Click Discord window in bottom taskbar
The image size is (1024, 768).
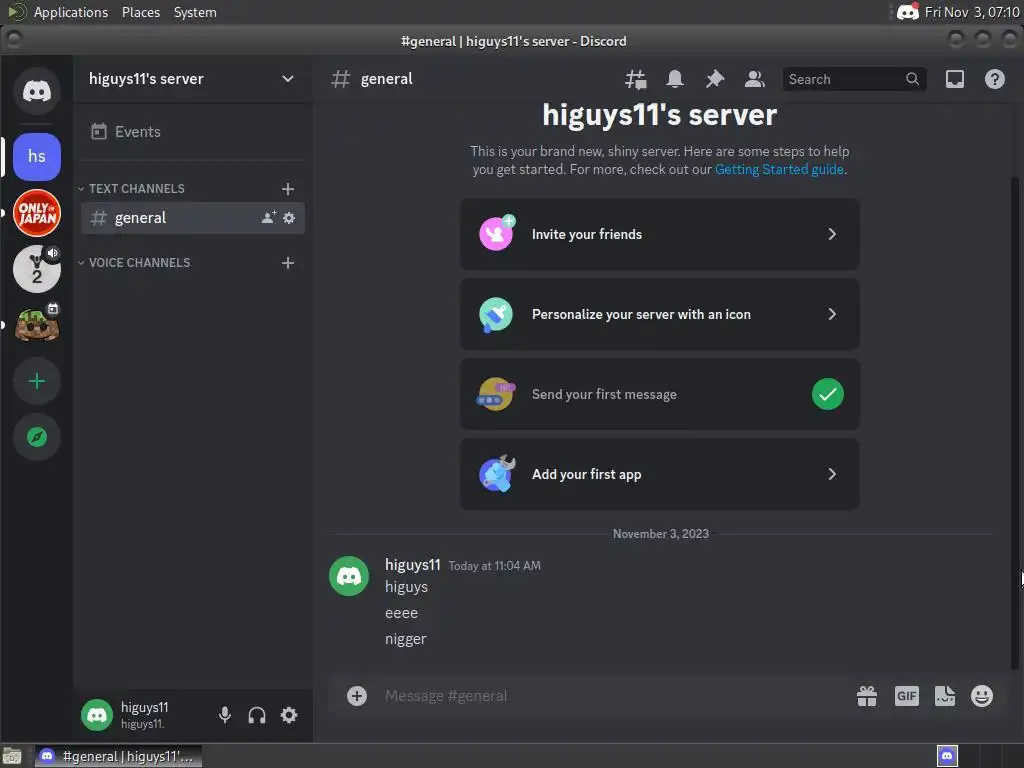click(x=118, y=756)
